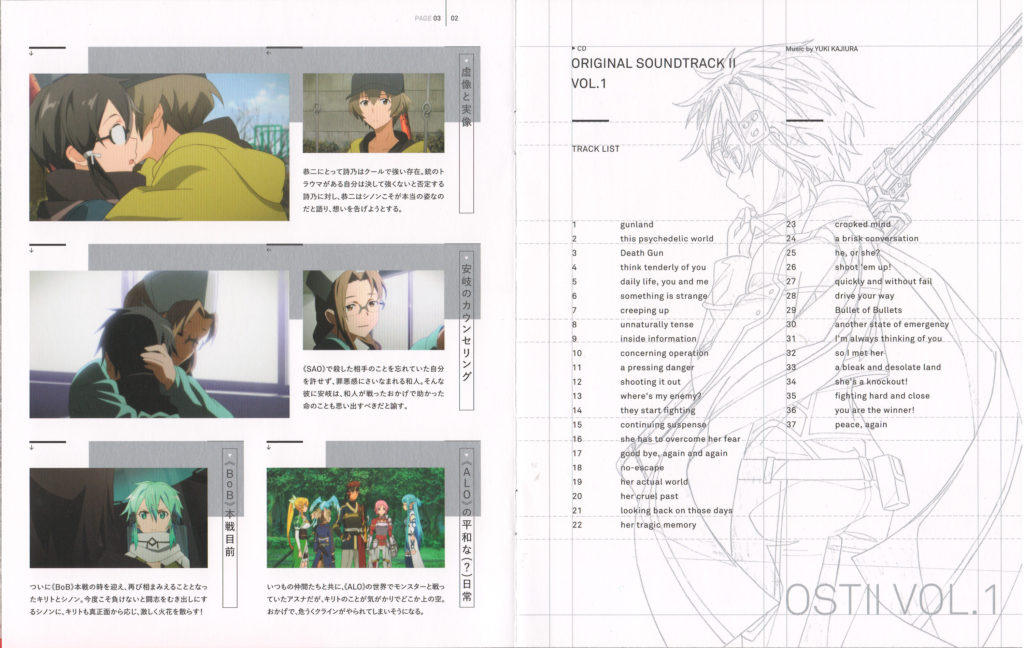Click the small triangle marker beside the CD label
Viewport: 1024px width, 648px height.
(573, 47)
